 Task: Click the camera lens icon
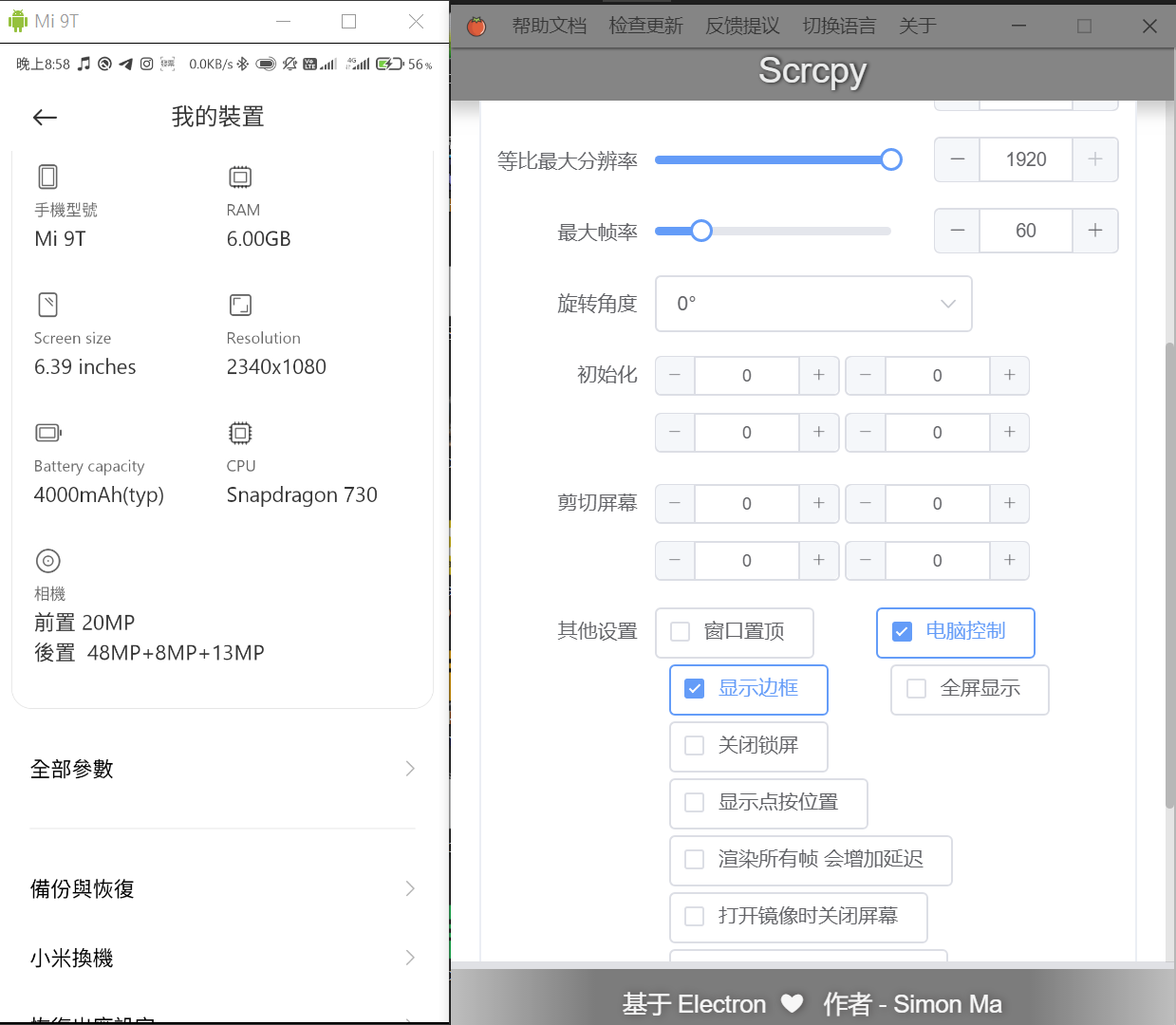click(x=47, y=561)
